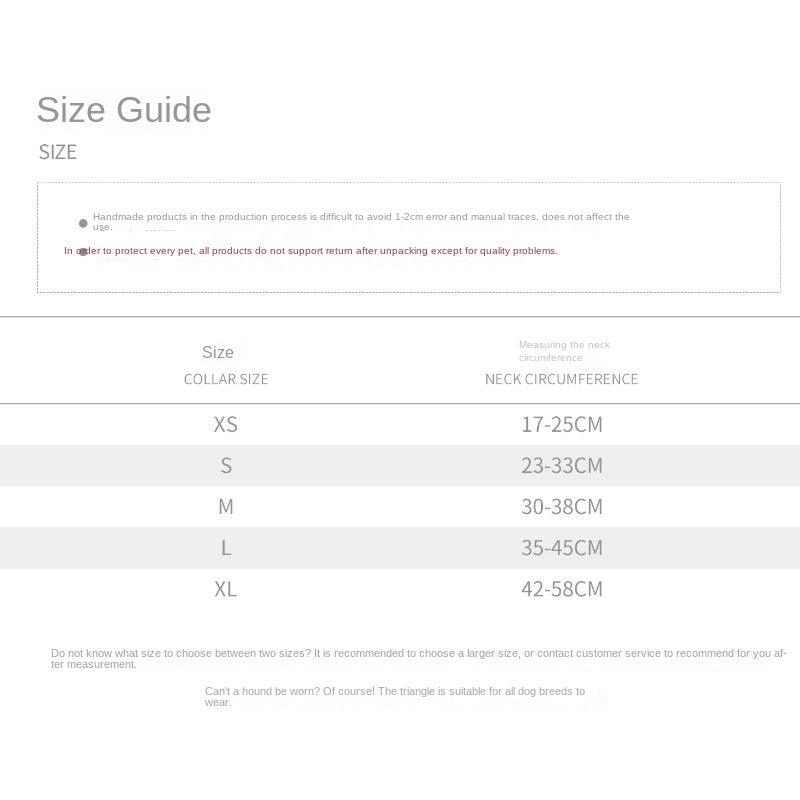The height and width of the screenshot is (800, 800).
Task: Select the XL collar size cell
Action: click(226, 589)
